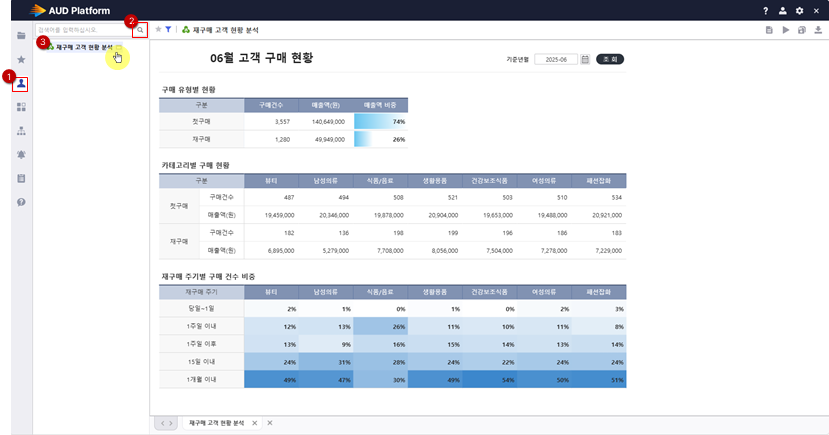The height and width of the screenshot is (435, 829).
Task: Click the search magnifier button
Action: pos(140,31)
